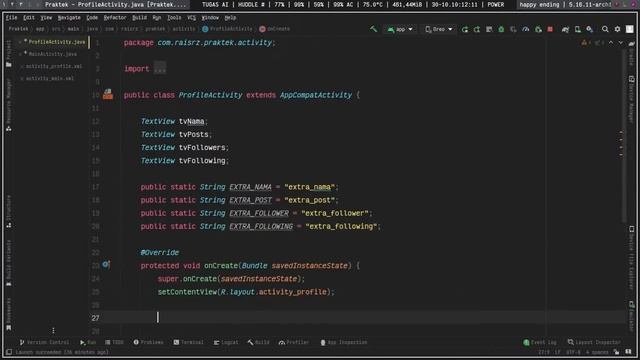Screen dimensions: 640x360
Task: Click the green Debug app bug icon
Action: 501,29
